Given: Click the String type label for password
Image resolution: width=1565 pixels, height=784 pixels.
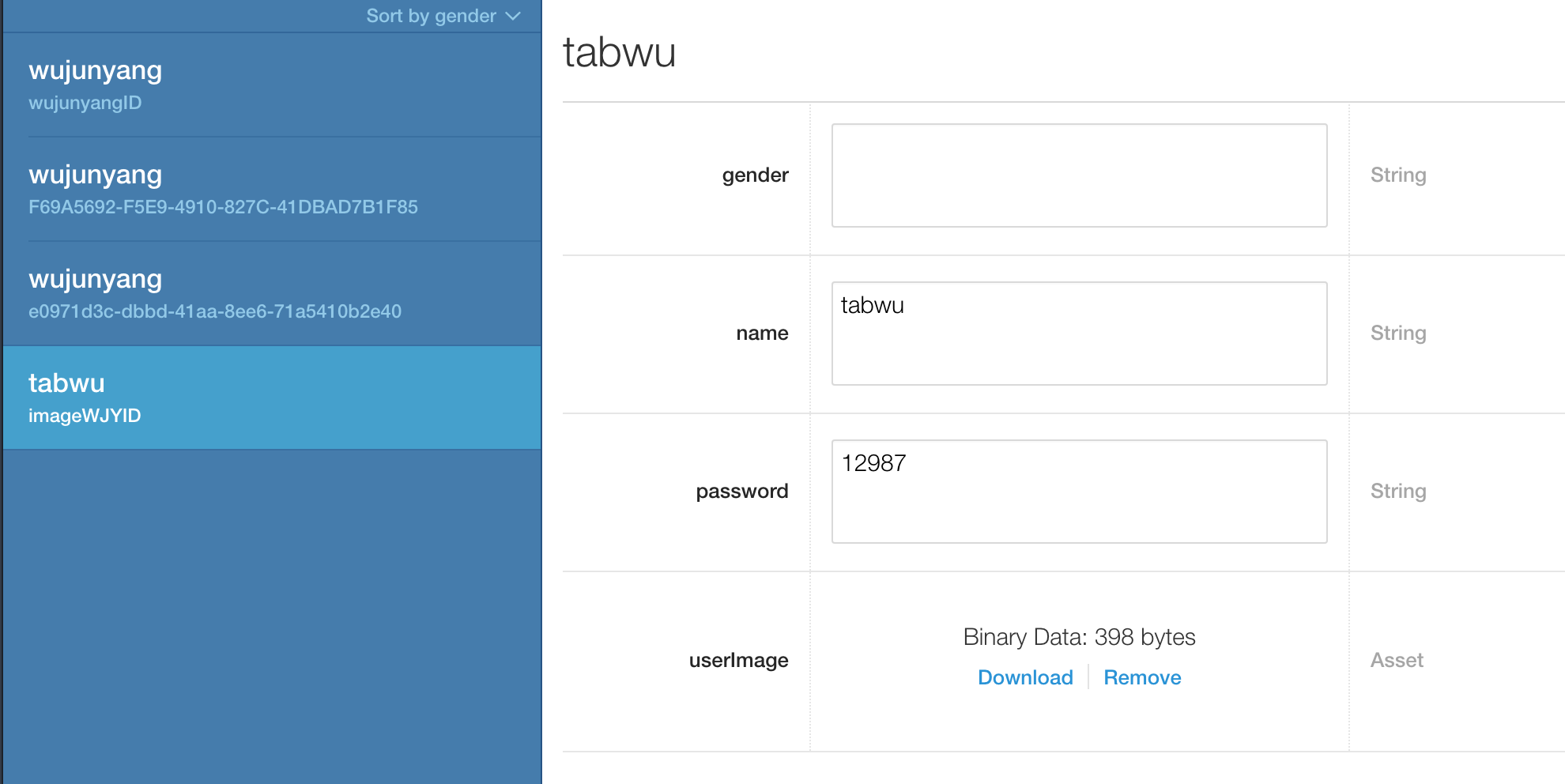Looking at the screenshot, I should pos(1398,492).
